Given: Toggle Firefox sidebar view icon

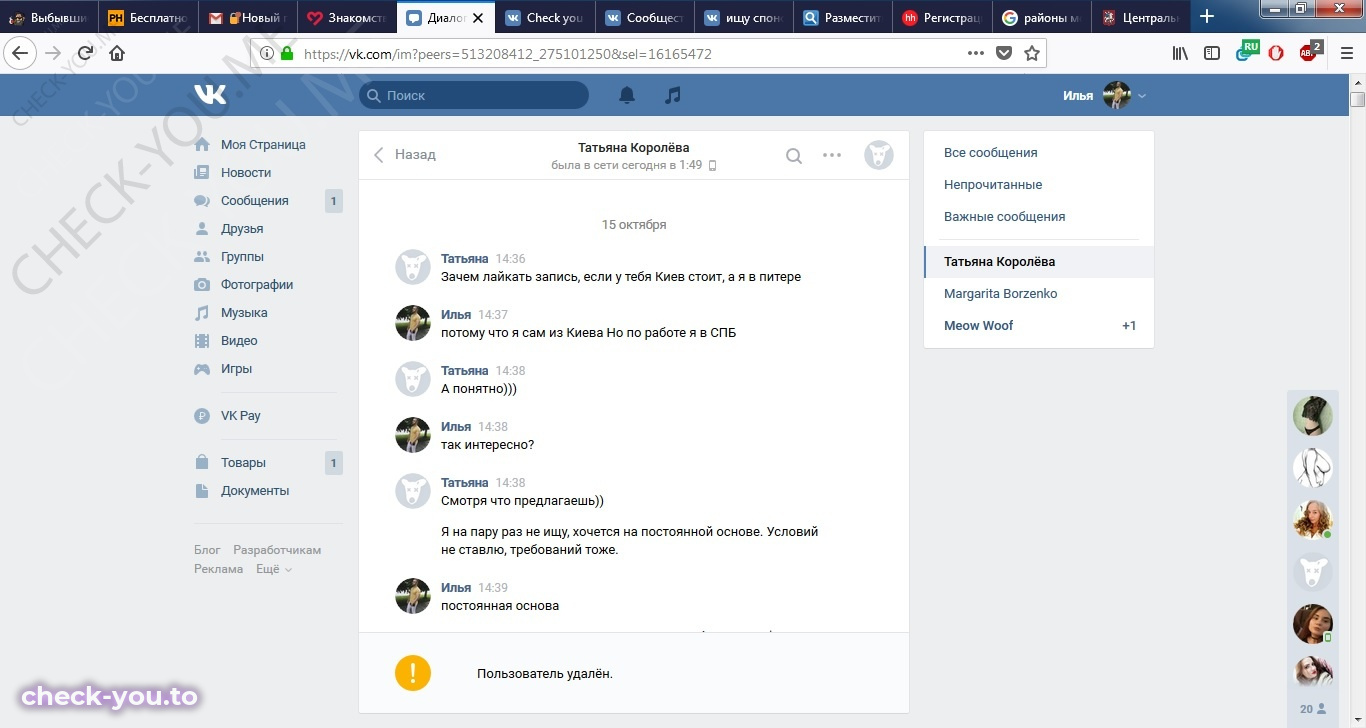Looking at the screenshot, I should 1212,53.
